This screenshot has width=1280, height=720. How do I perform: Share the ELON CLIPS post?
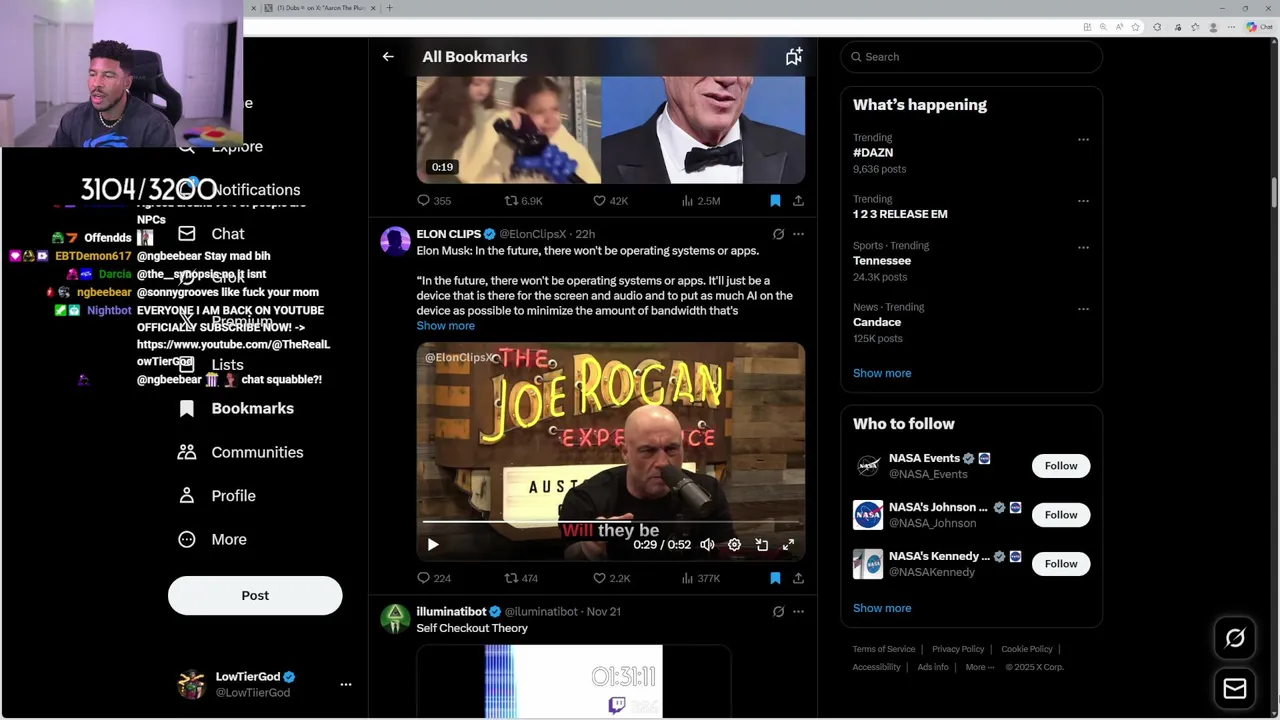(798, 578)
